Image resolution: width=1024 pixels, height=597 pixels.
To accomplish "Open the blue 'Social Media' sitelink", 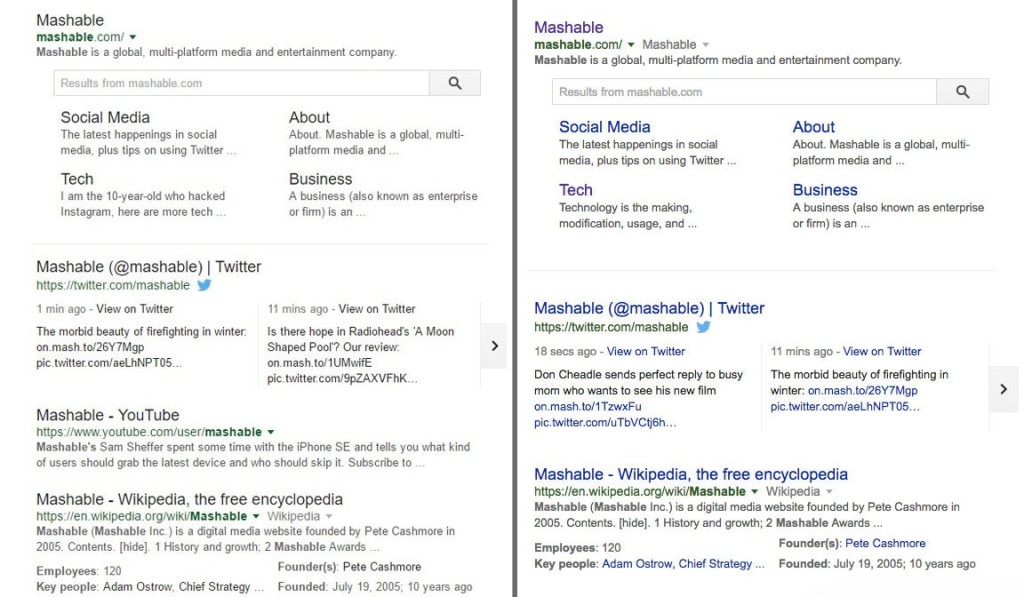I will (604, 127).
